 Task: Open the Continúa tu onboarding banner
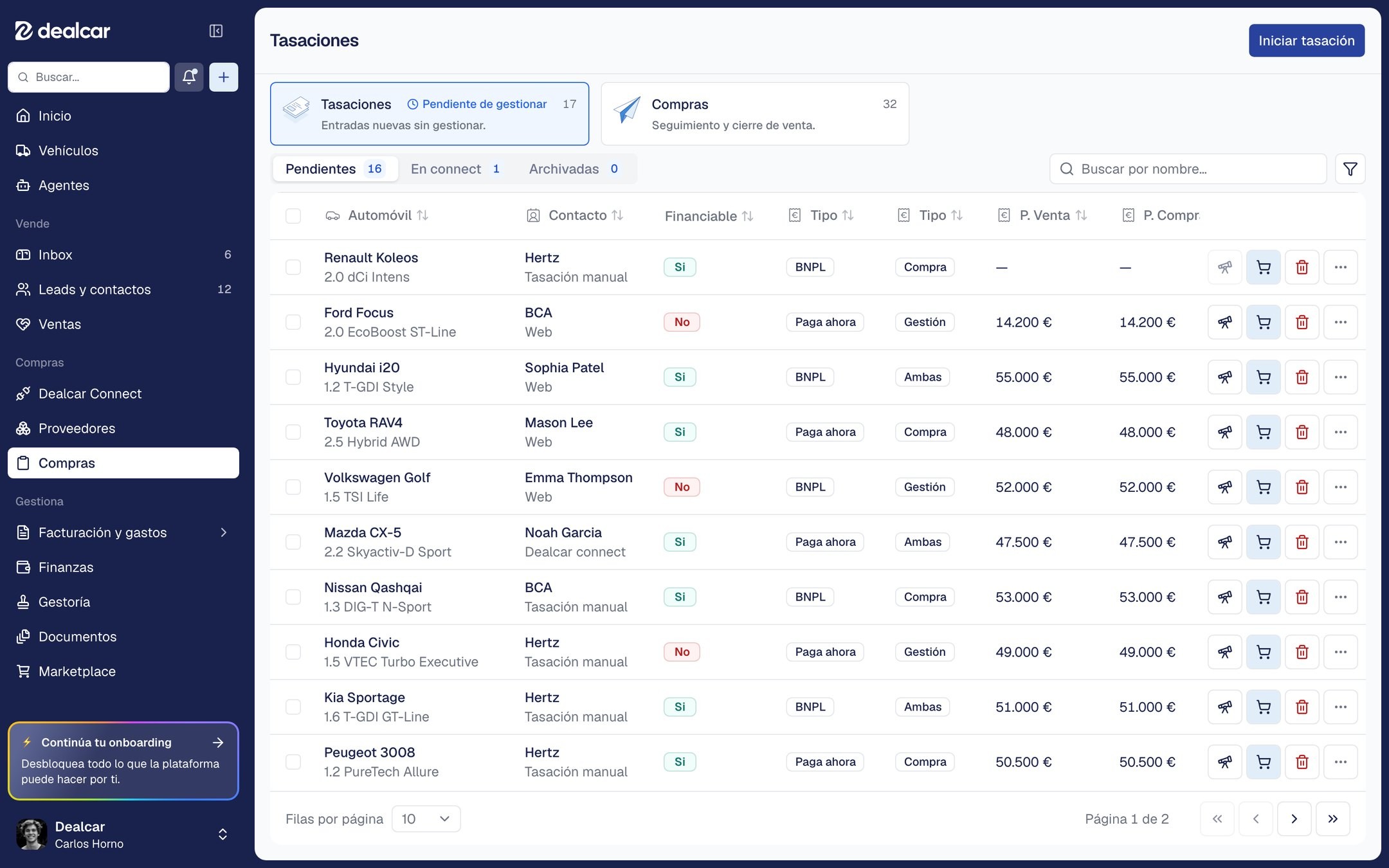(x=123, y=761)
